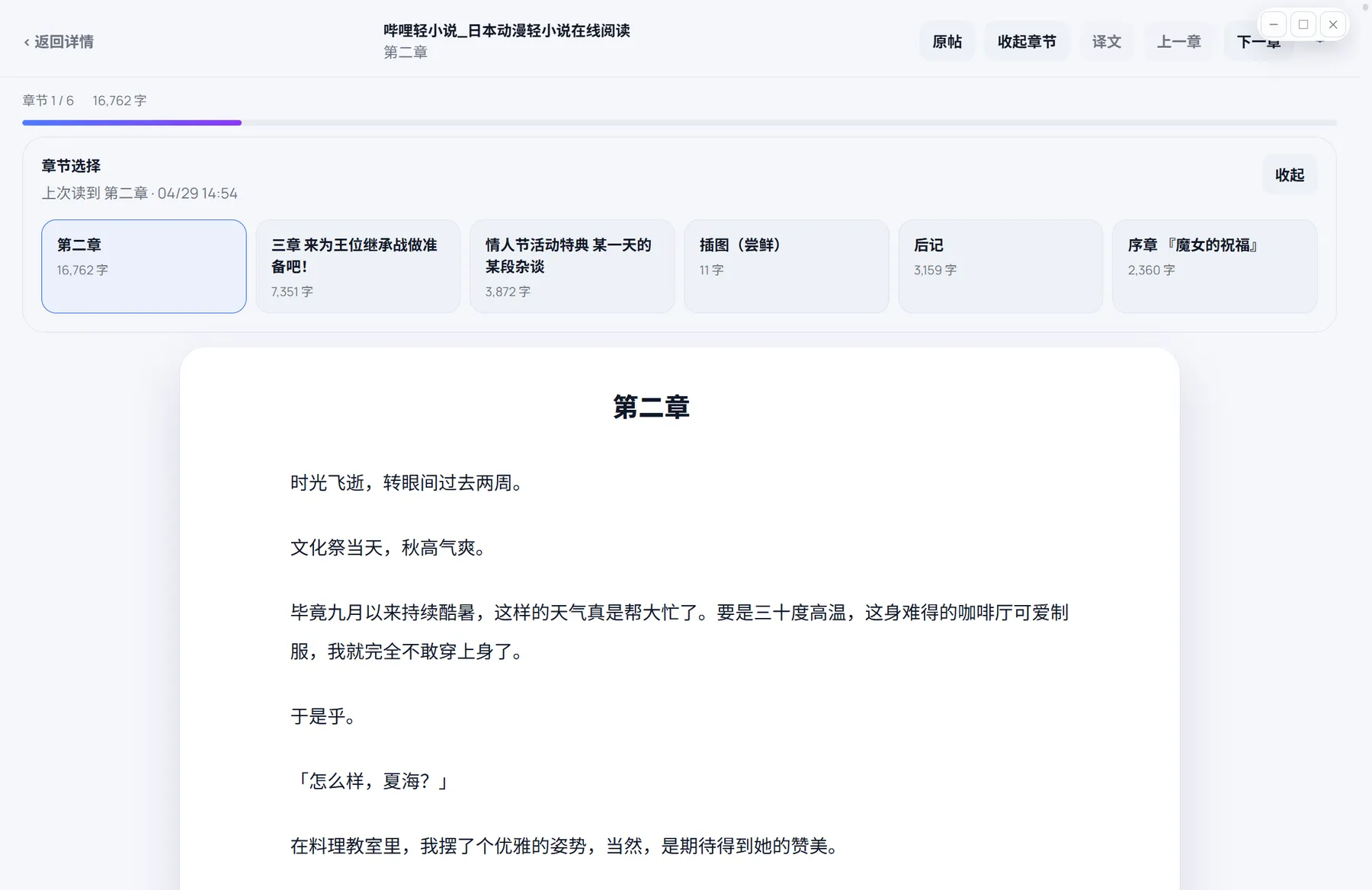Click the back arrow 返回详情
The image size is (1372, 890).
(59, 42)
